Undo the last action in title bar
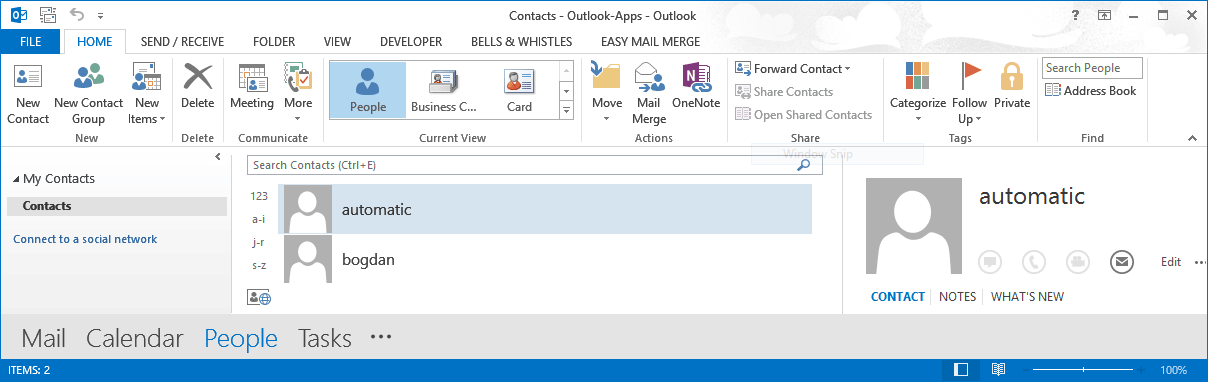Viewport: 1208px width, 382px height. pos(78,15)
